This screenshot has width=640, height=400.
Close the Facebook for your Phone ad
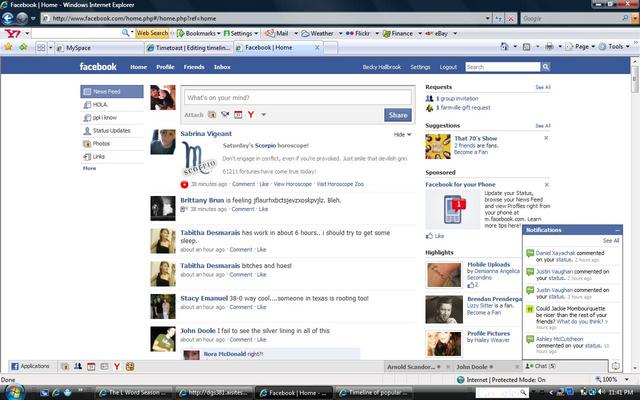[547, 185]
